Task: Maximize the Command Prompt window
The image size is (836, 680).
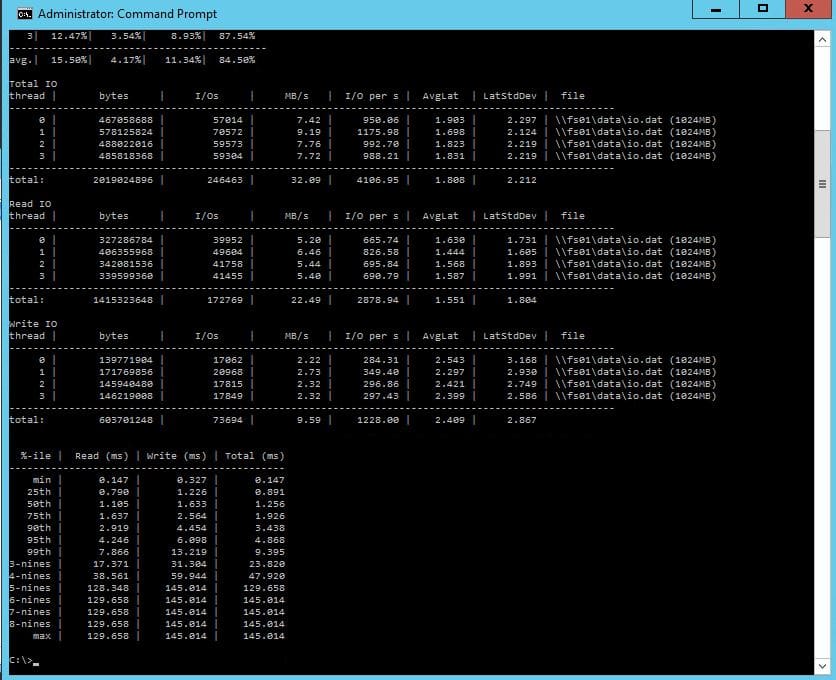Action: pos(762,9)
